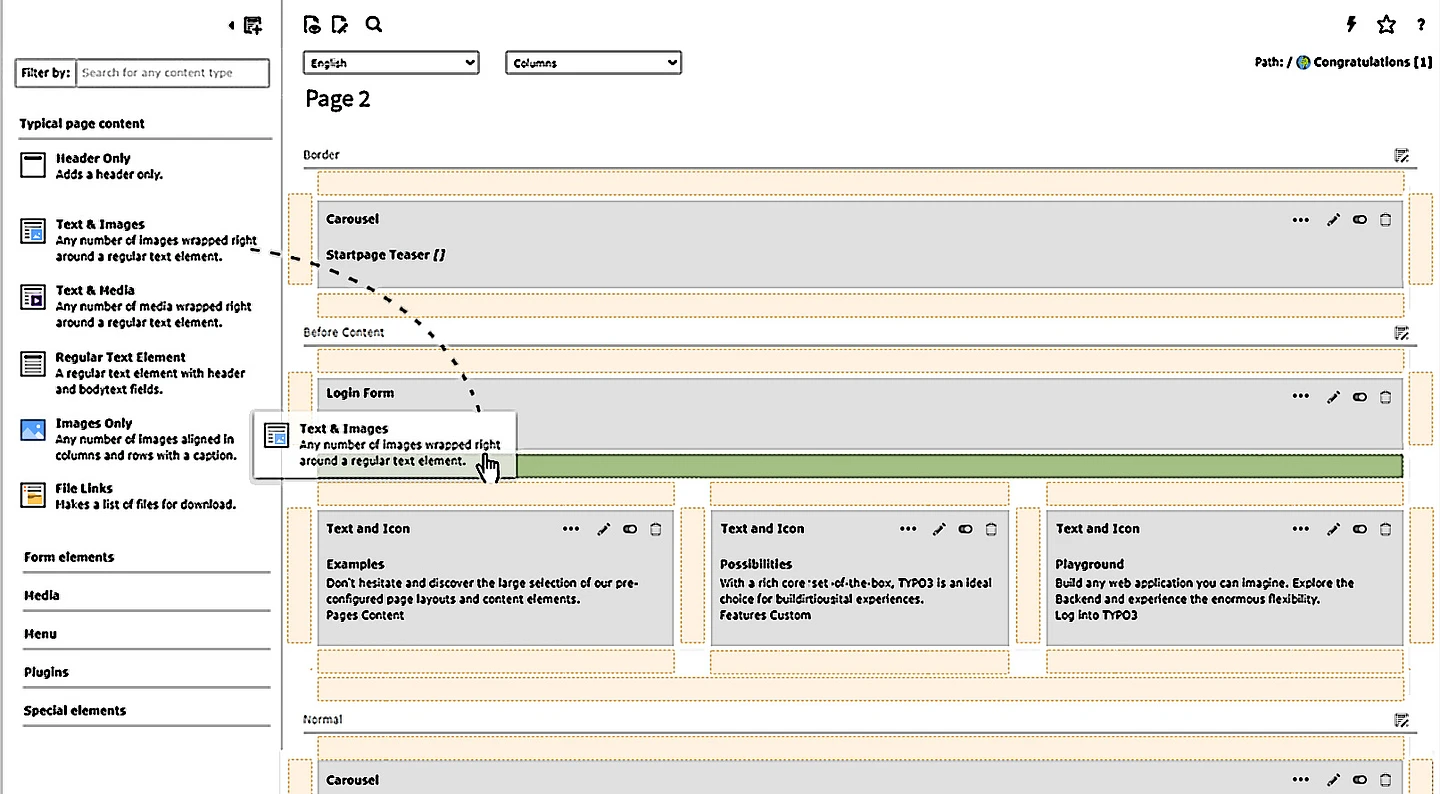Open more options for Examples Text and Icon

[x=571, y=529]
